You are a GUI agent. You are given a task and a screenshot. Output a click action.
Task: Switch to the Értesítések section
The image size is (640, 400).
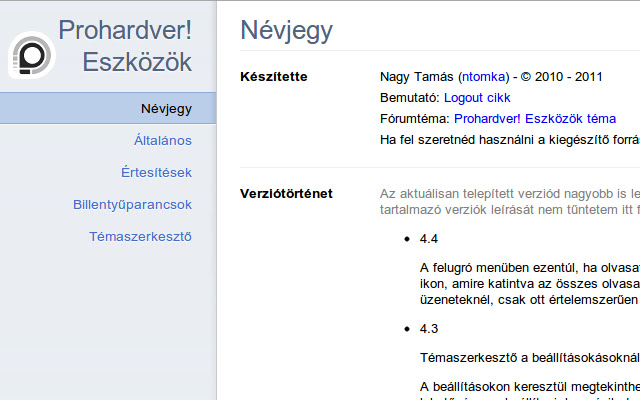[156, 172]
